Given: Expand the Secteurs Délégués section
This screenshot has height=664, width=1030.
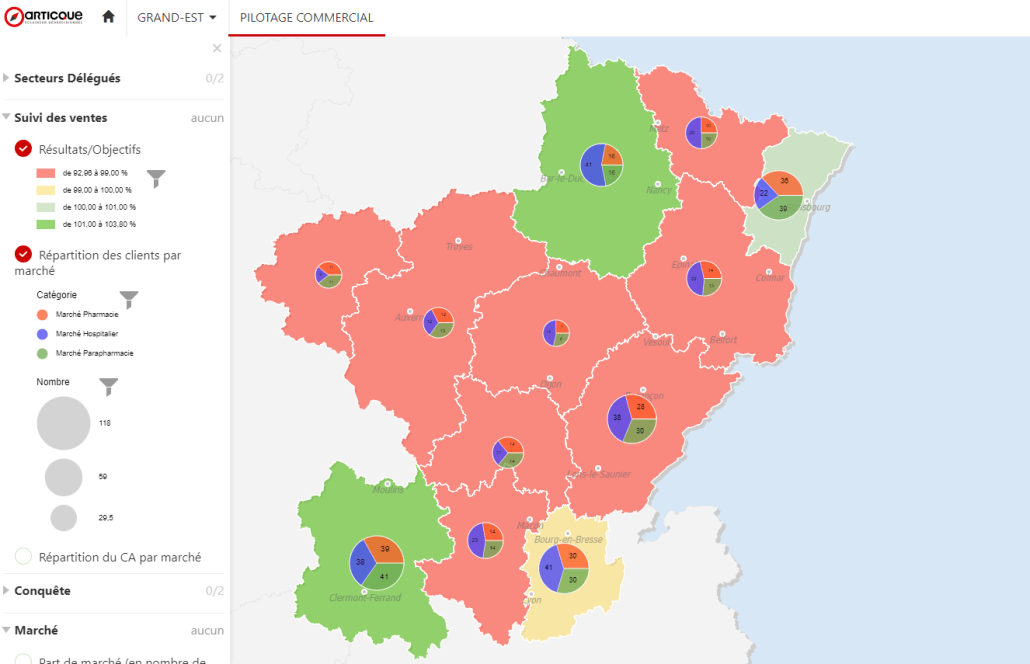Looking at the screenshot, I should coord(67,78).
